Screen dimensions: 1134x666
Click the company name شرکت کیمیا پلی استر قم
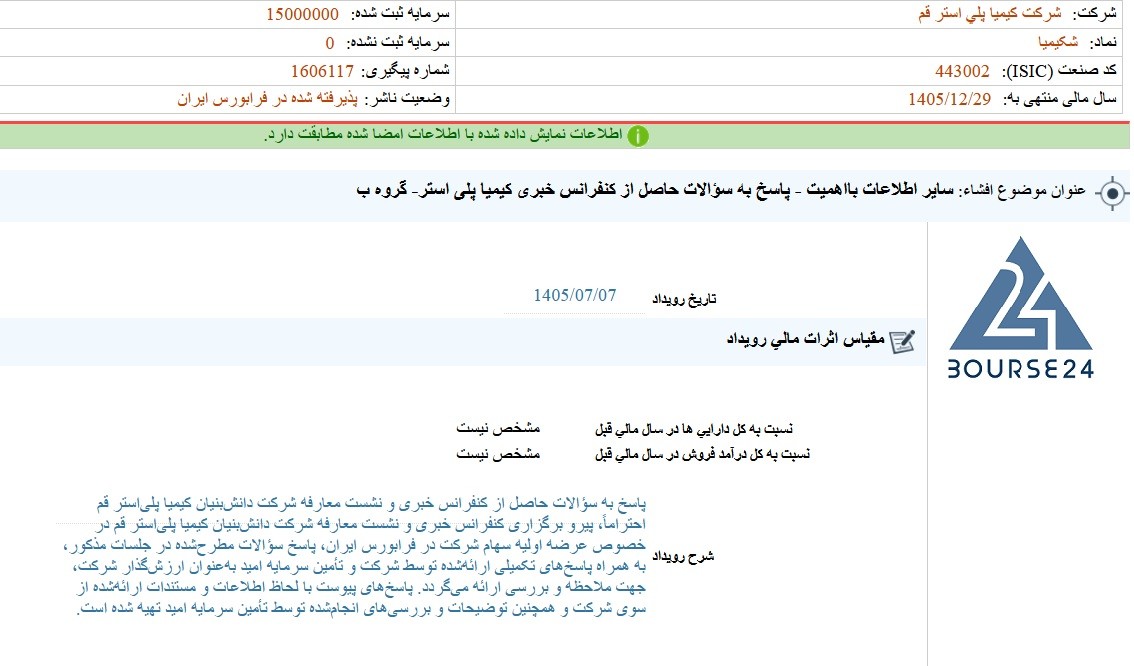coord(990,14)
